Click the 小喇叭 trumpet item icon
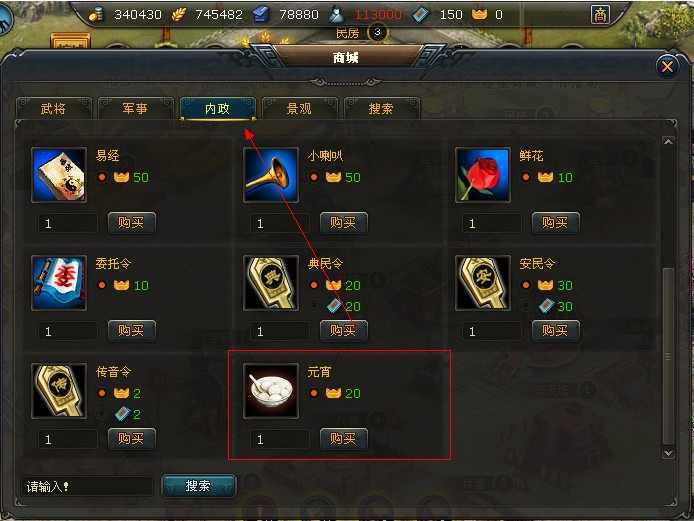The image size is (694, 521). pos(271,175)
